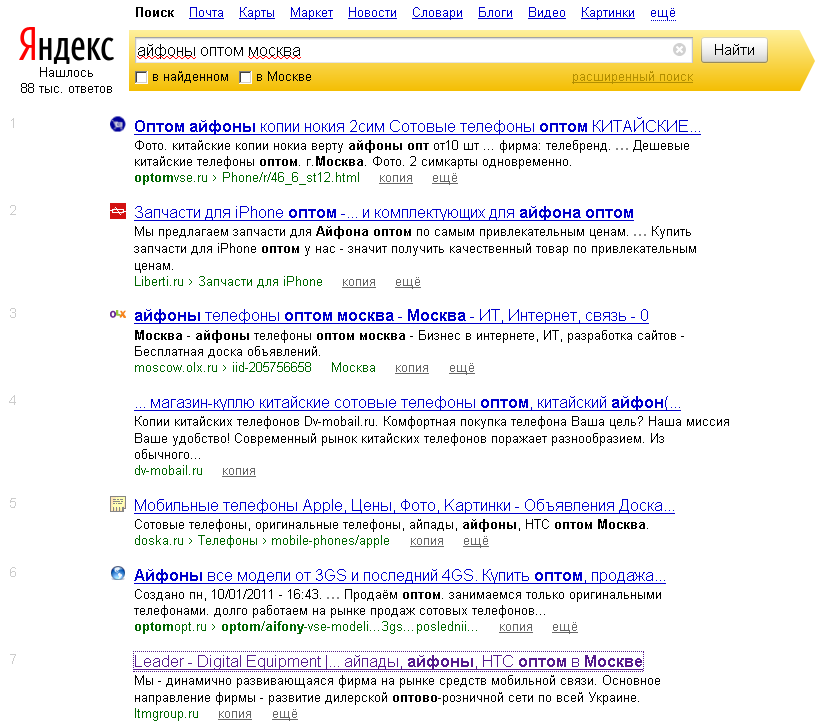Click the doska.ru green URL
This screenshot has height=728, width=818.
pos(159,541)
